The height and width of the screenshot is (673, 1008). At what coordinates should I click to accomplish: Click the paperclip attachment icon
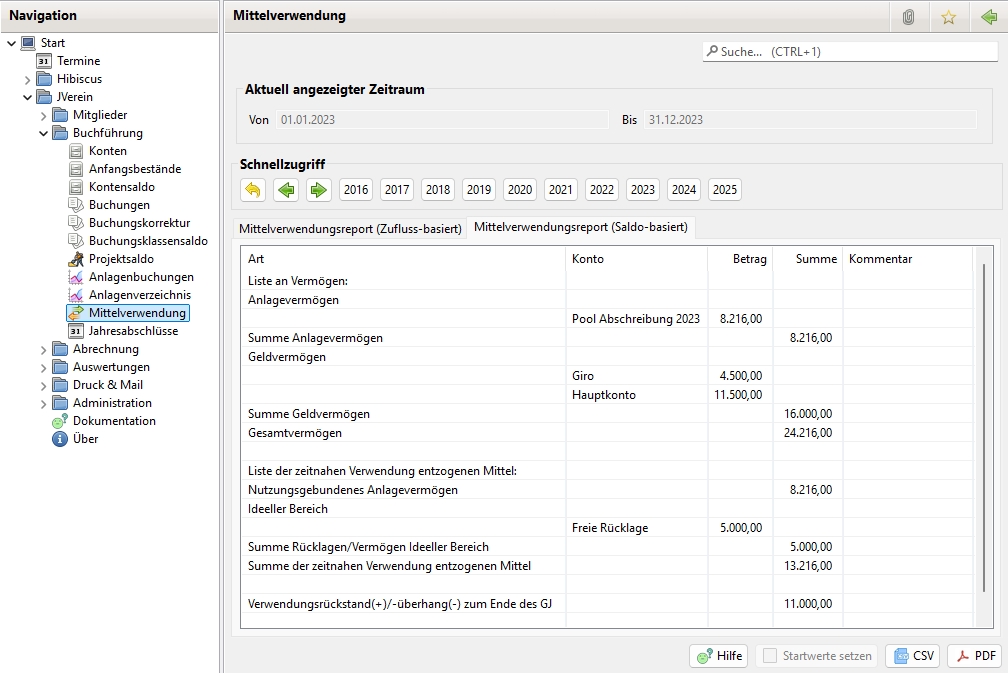coord(908,17)
